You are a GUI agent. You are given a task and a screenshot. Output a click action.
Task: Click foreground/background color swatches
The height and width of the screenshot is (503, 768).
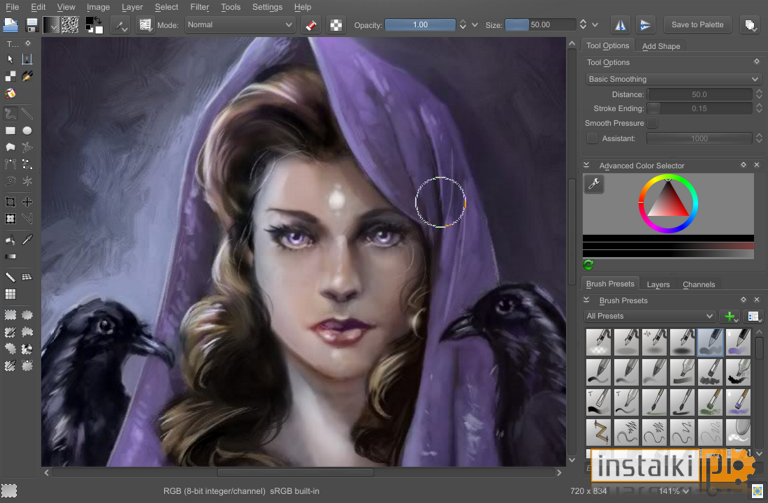(x=94, y=24)
